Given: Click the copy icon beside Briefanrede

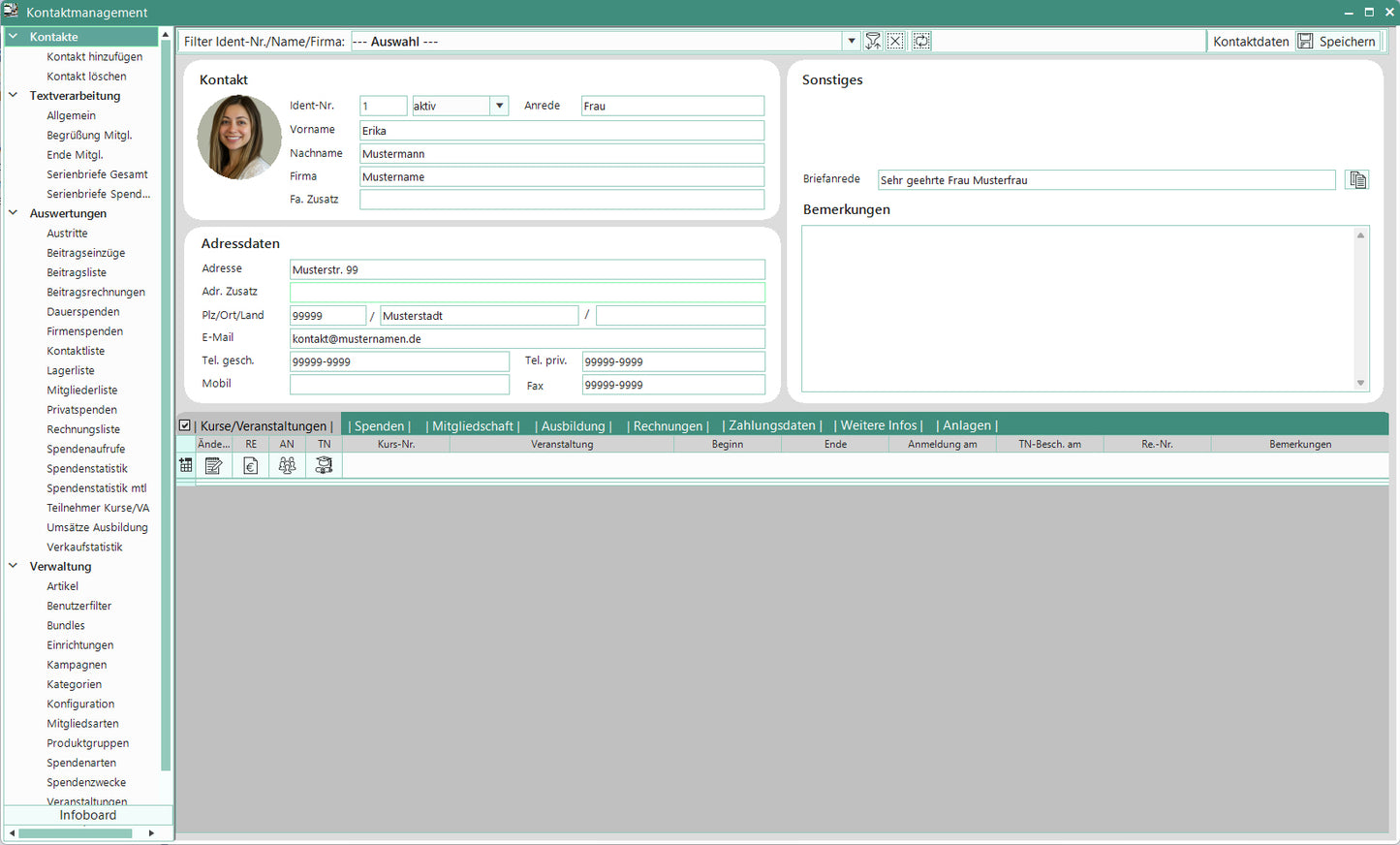Looking at the screenshot, I should 1357,180.
